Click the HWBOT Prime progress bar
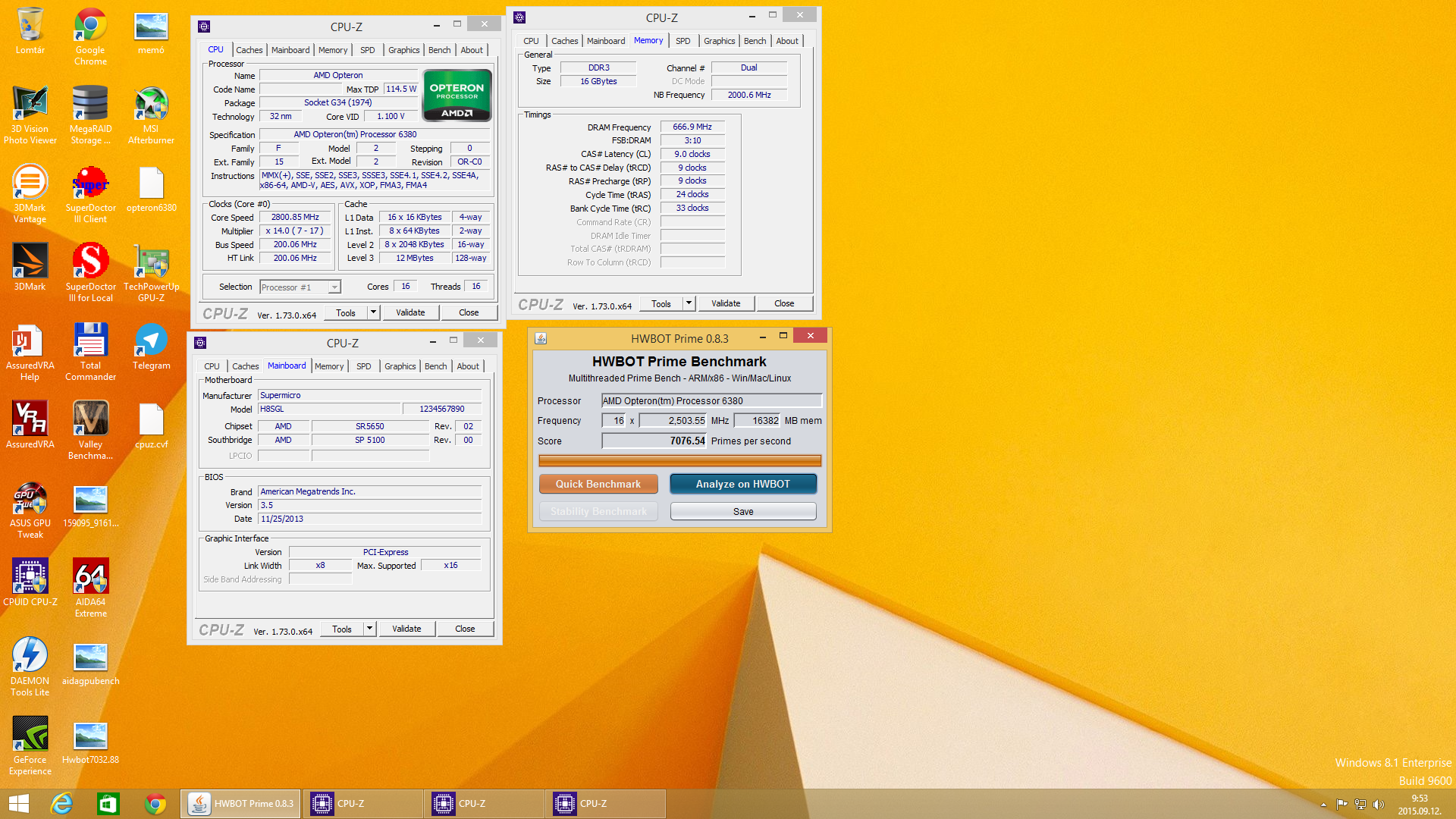This screenshot has height=819, width=1456. 679,460
